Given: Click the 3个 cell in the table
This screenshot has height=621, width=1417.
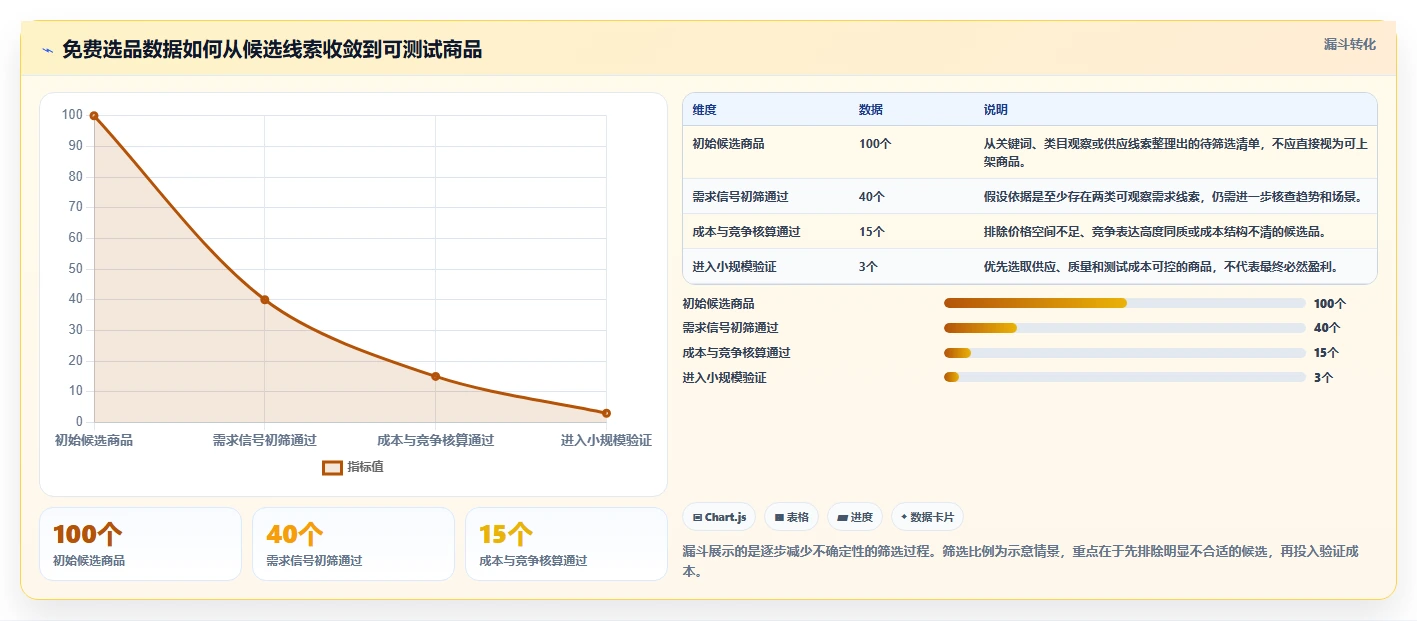Looking at the screenshot, I should tap(869, 267).
